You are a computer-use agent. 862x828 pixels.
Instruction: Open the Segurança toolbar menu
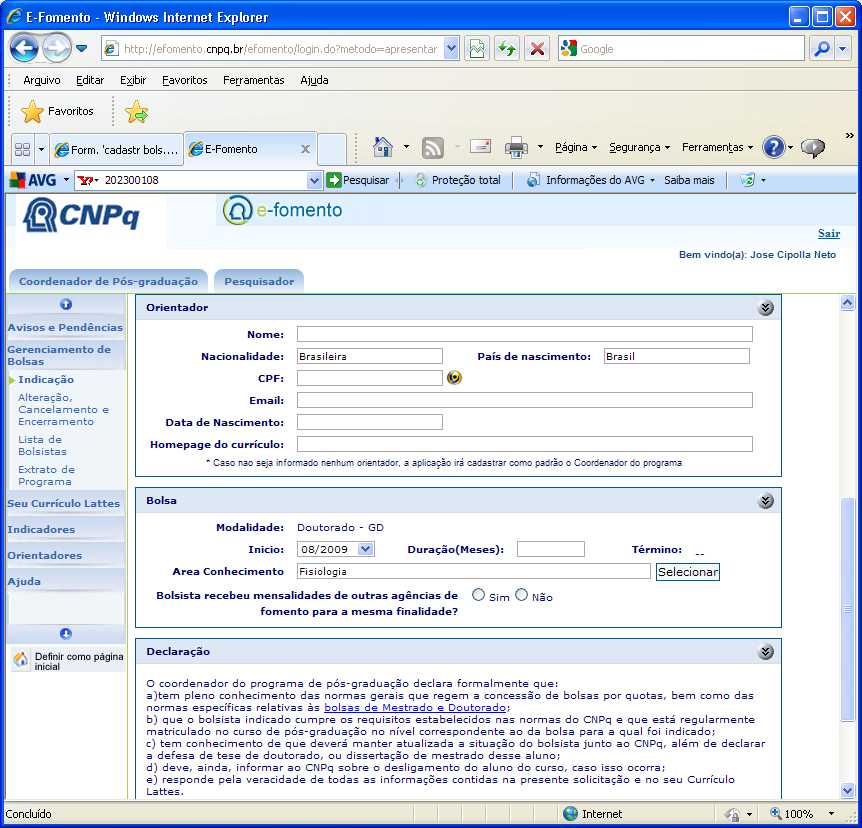639,147
